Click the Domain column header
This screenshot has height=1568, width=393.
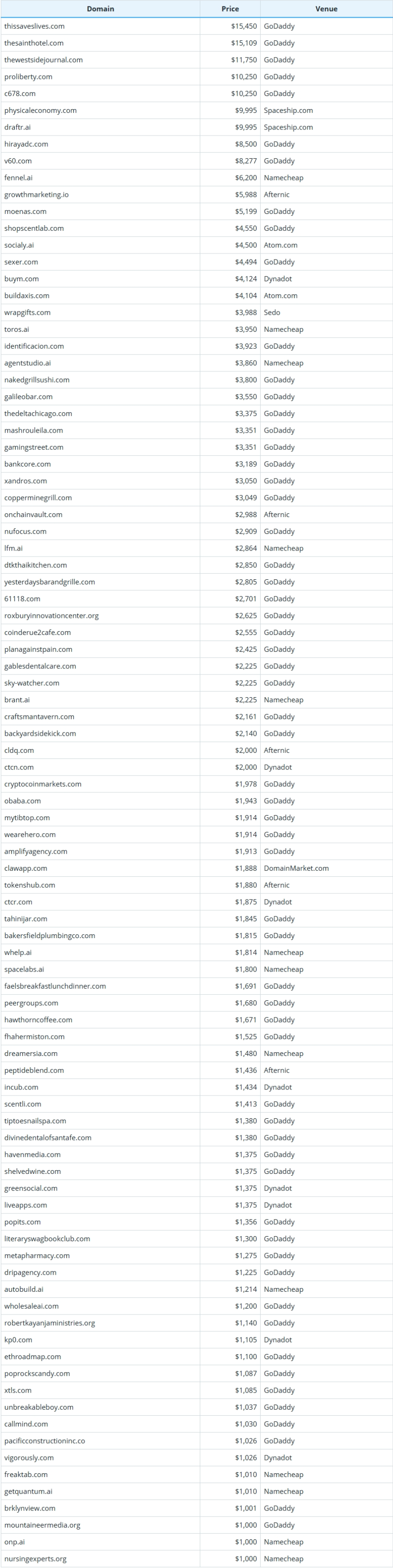click(x=100, y=9)
